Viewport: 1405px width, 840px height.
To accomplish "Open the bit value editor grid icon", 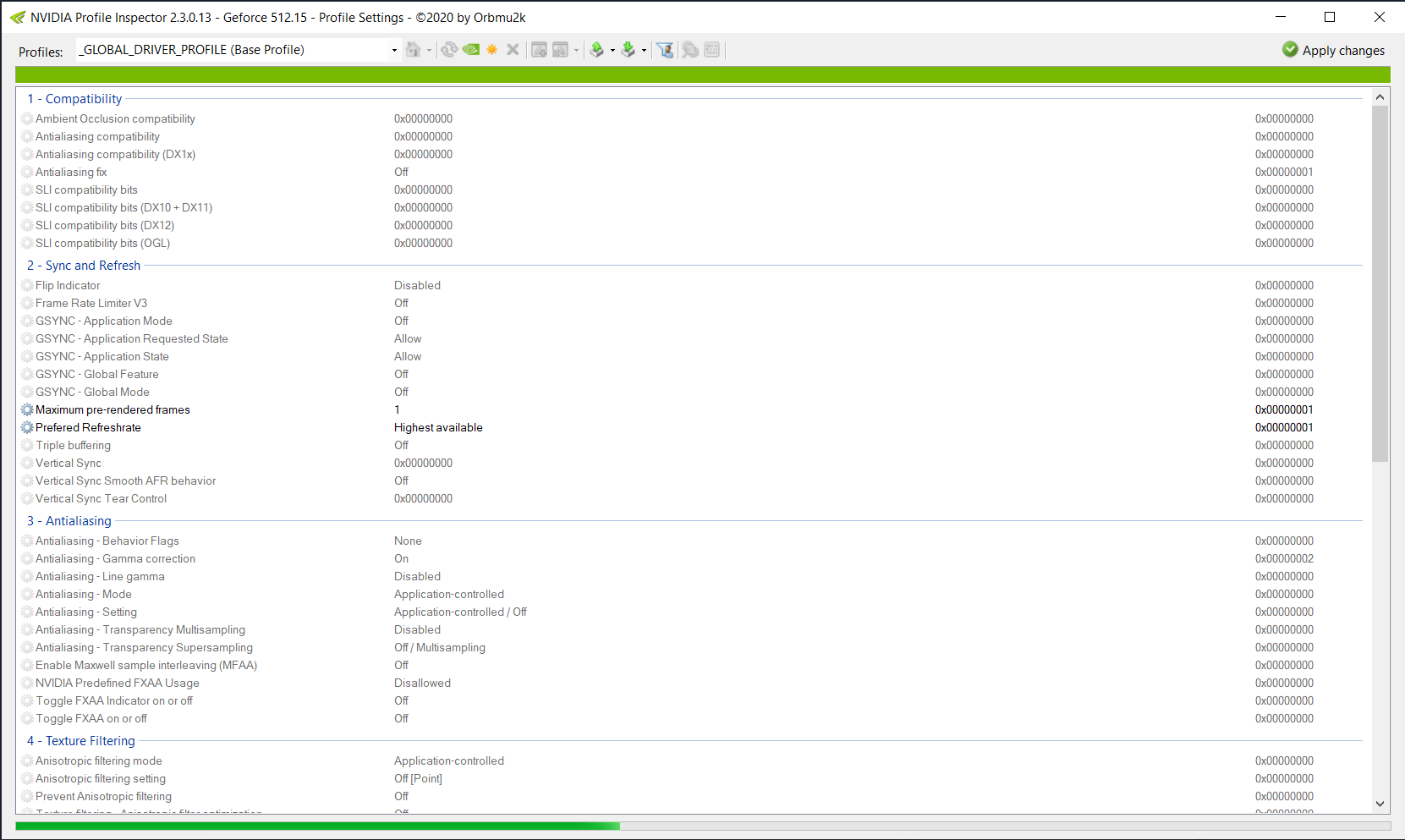I will (712, 50).
